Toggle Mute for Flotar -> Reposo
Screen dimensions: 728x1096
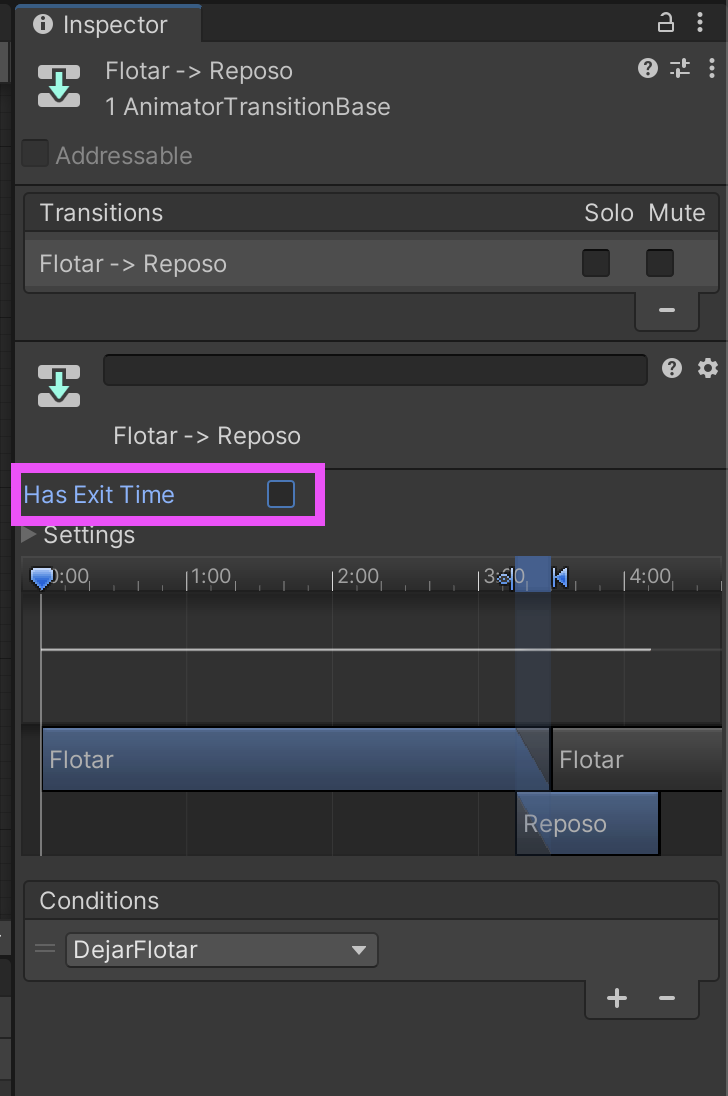pyautogui.click(x=660, y=263)
